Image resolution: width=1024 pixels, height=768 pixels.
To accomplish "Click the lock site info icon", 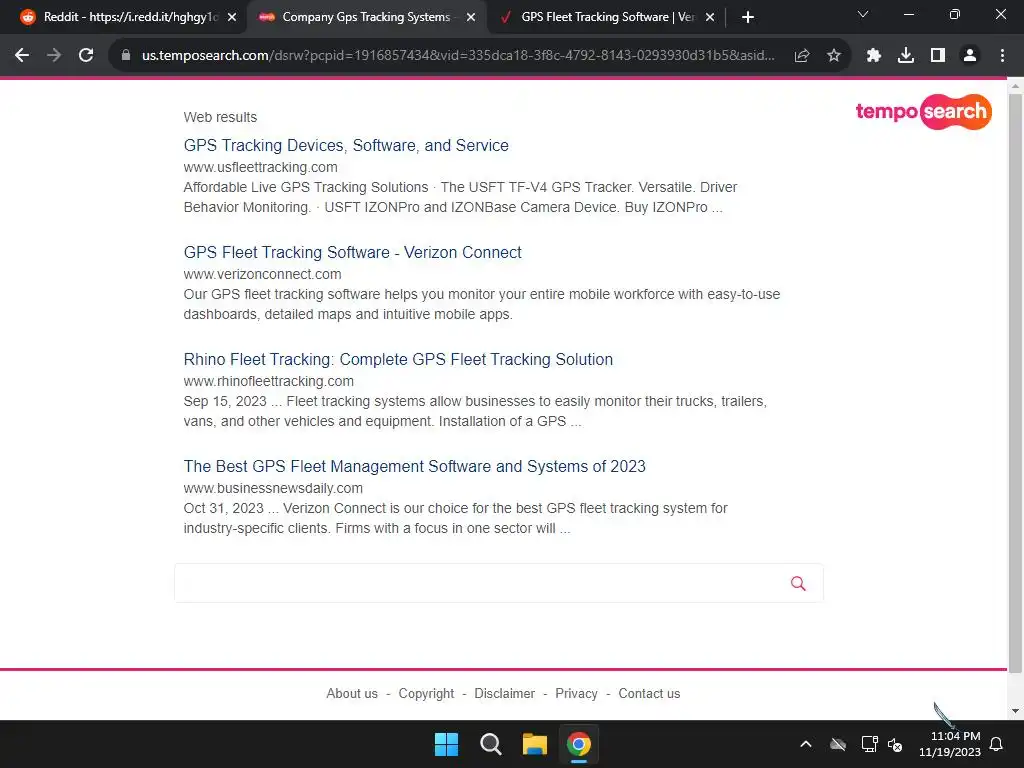I will tap(126, 56).
